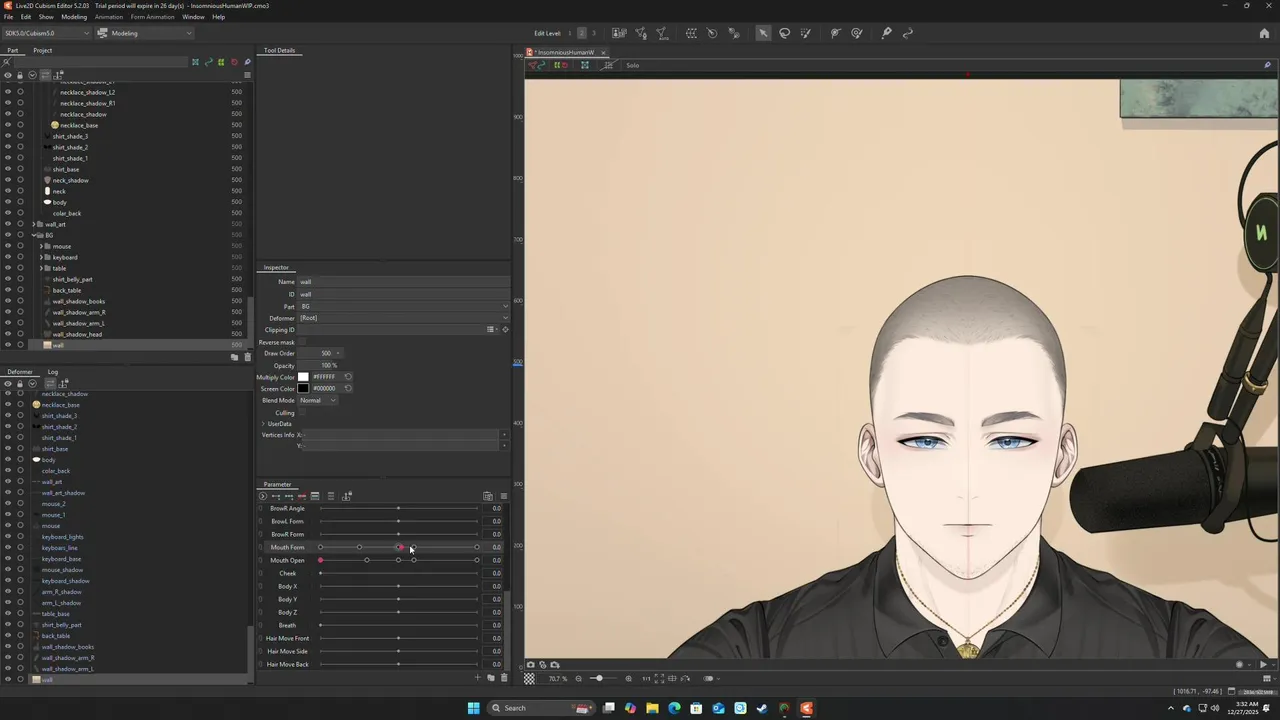Expand the keyboard folder

[42, 257]
